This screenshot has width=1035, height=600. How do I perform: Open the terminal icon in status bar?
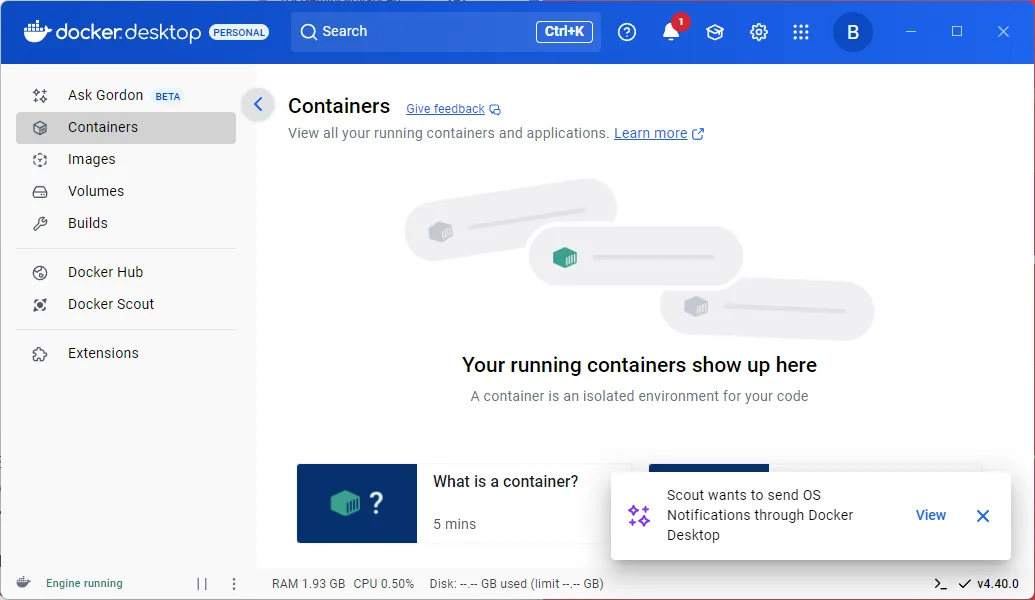click(941, 583)
